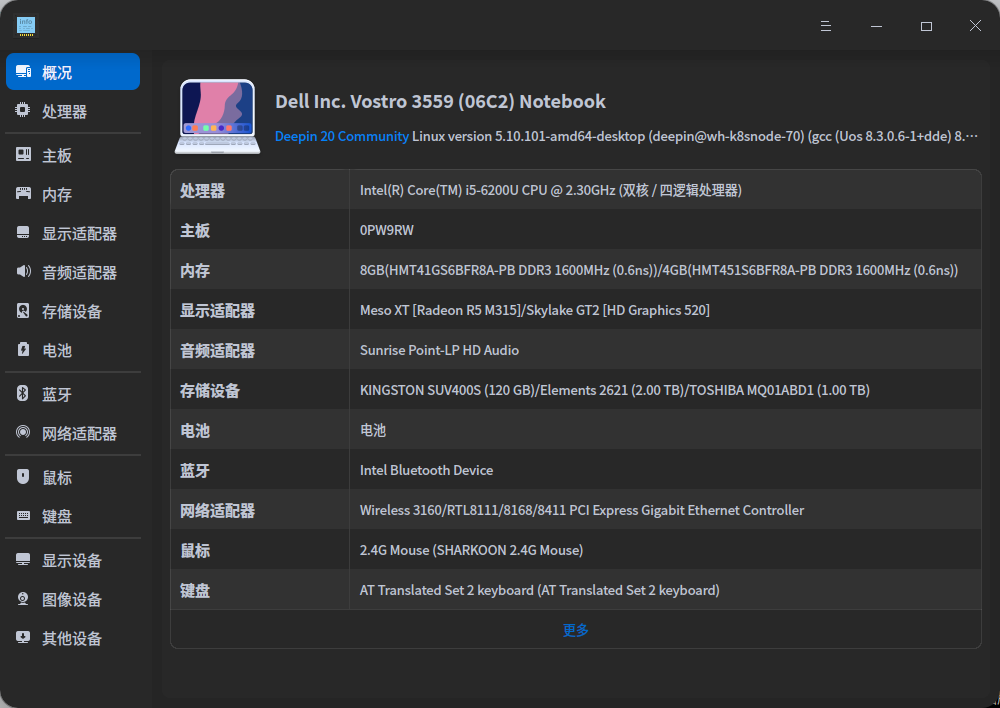The width and height of the screenshot is (1000, 708).
Task: Click the 电池 value cell in table
Action: pos(372,431)
